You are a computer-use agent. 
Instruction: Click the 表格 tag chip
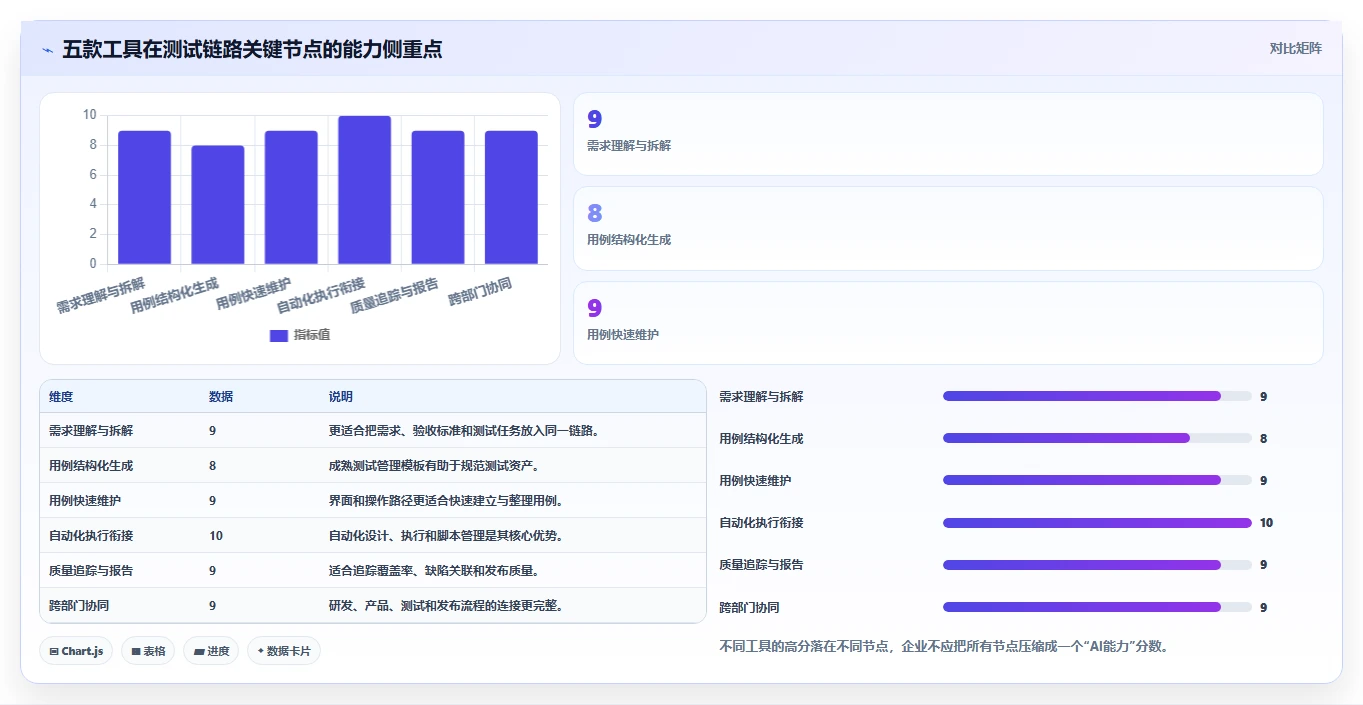coord(148,651)
